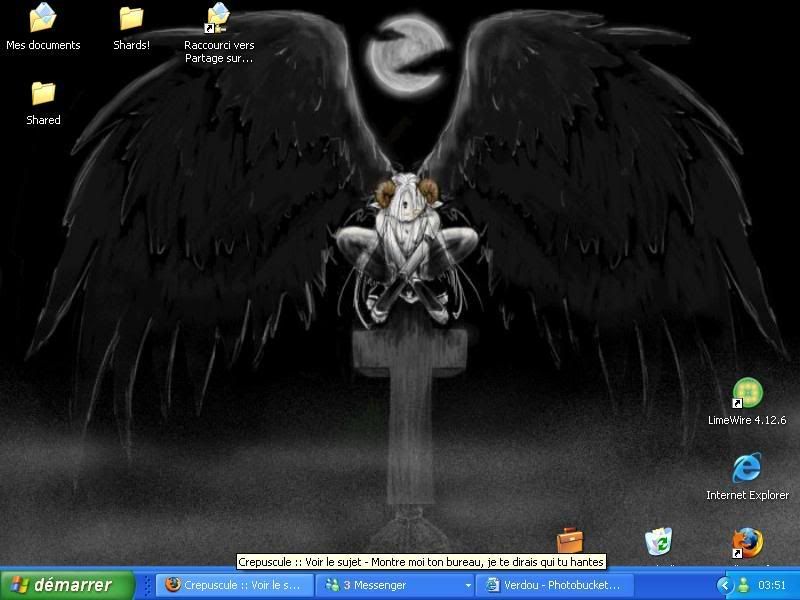
Task: Expand hidden system tray icons
Action: 723,585
